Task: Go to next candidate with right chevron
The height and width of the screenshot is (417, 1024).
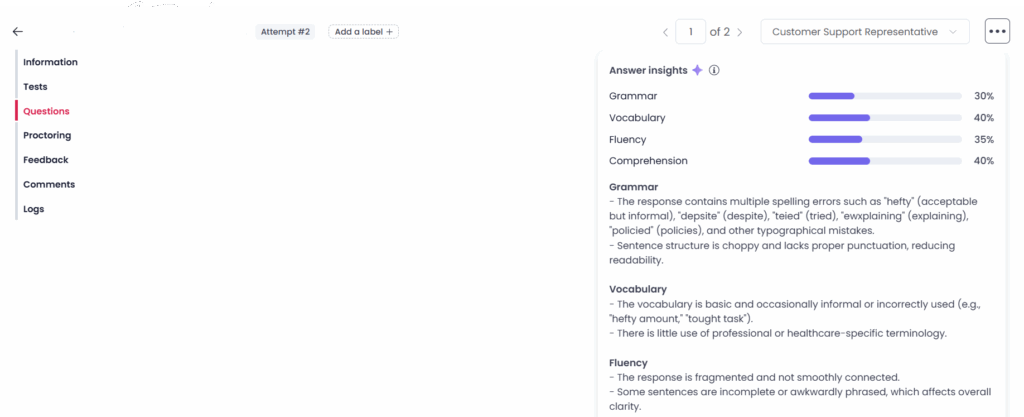Action: (x=739, y=32)
